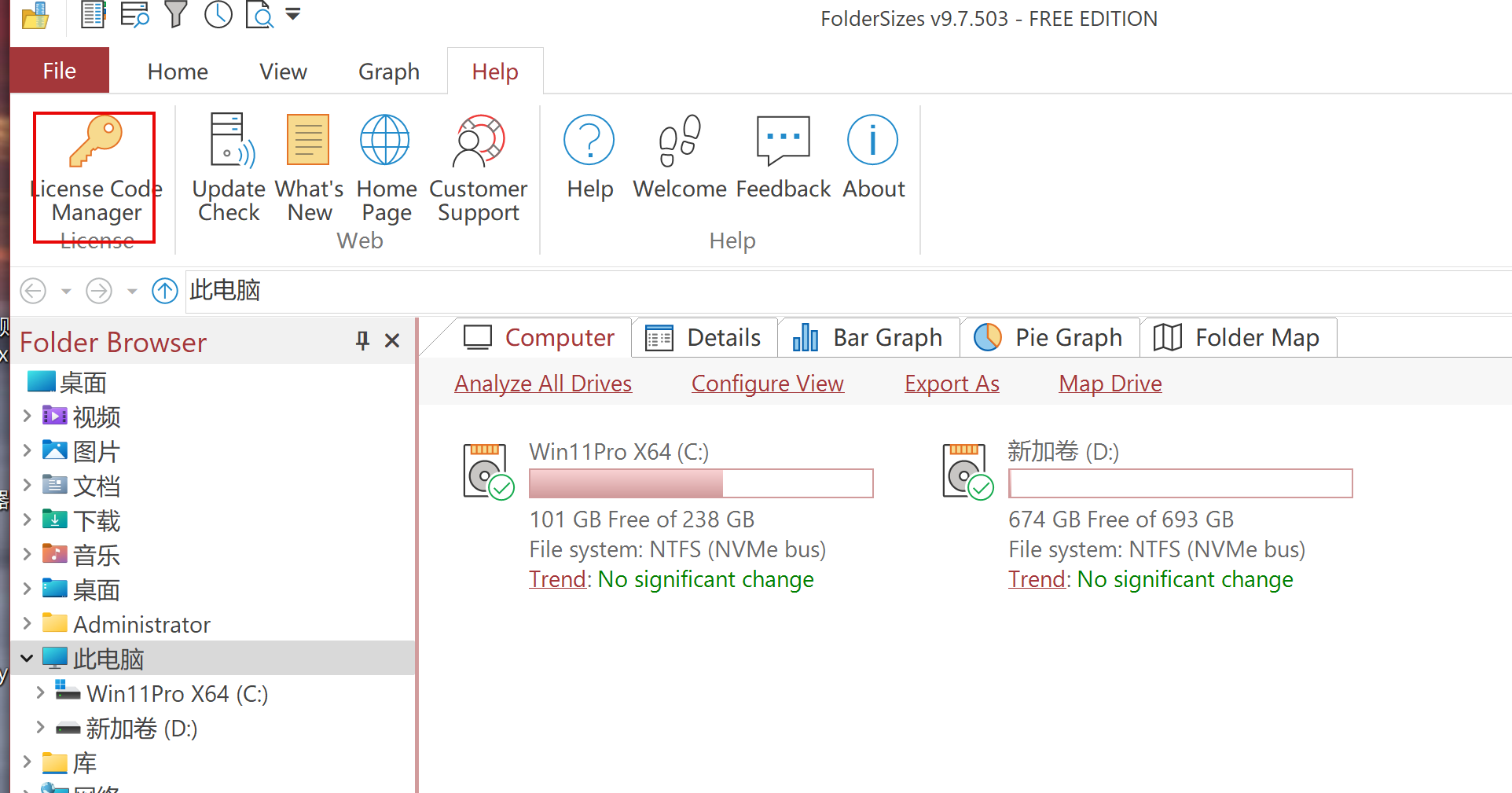The width and height of the screenshot is (1512, 793).
Task: Open the License Code Manager
Action: (x=96, y=168)
